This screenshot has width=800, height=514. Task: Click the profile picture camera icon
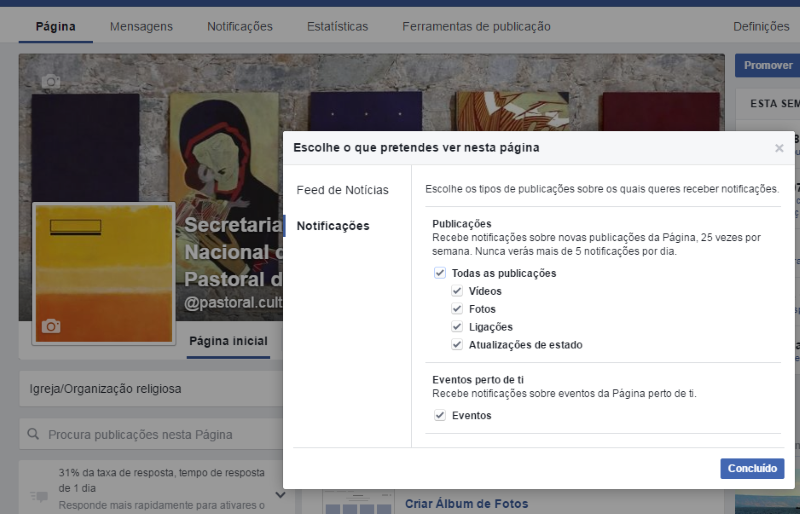tap(51, 326)
